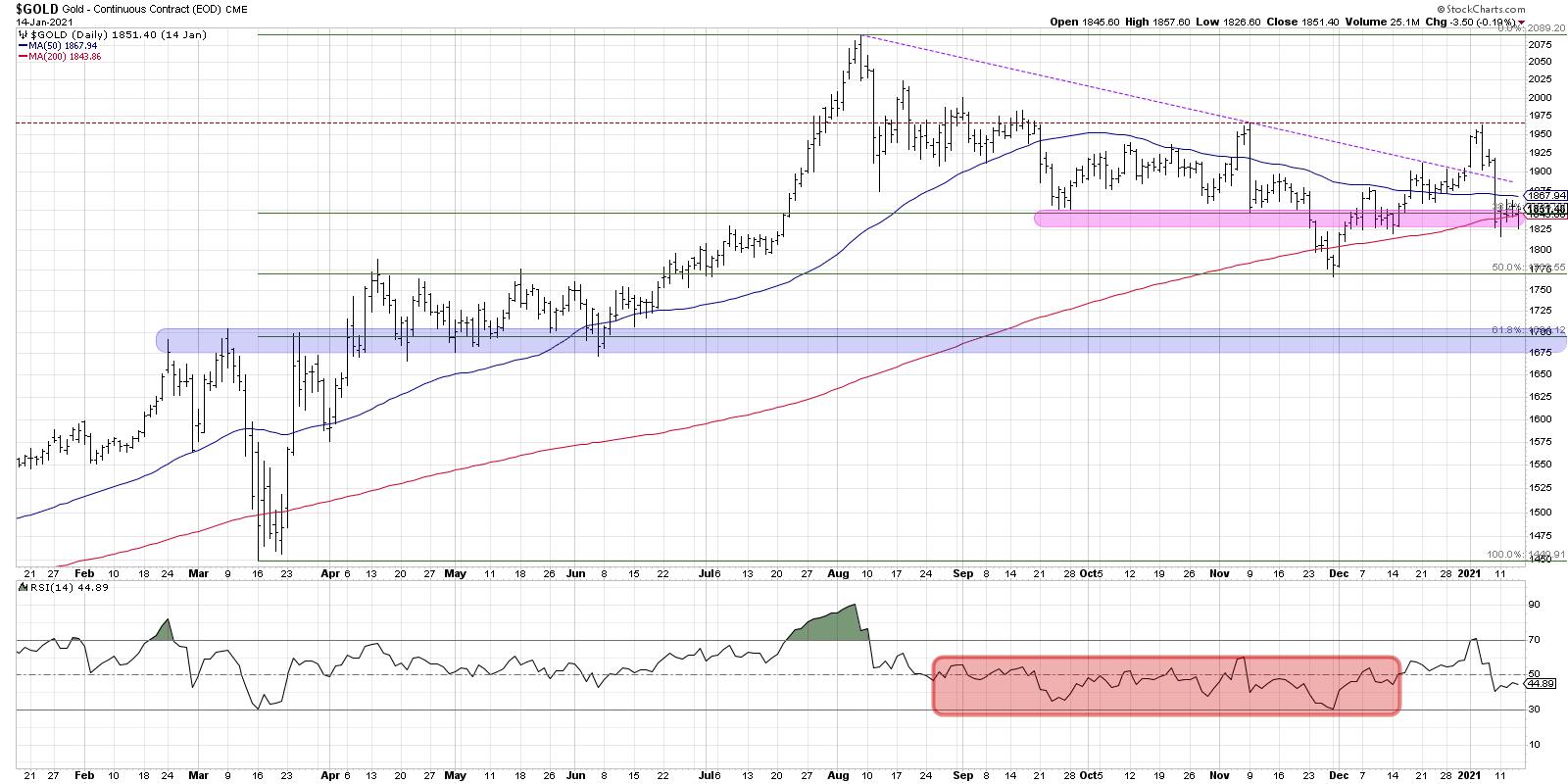Click the blue MA(50) legend line marker
The width and height of the screenshot is (1568, 784).
[x=23, y=45]
